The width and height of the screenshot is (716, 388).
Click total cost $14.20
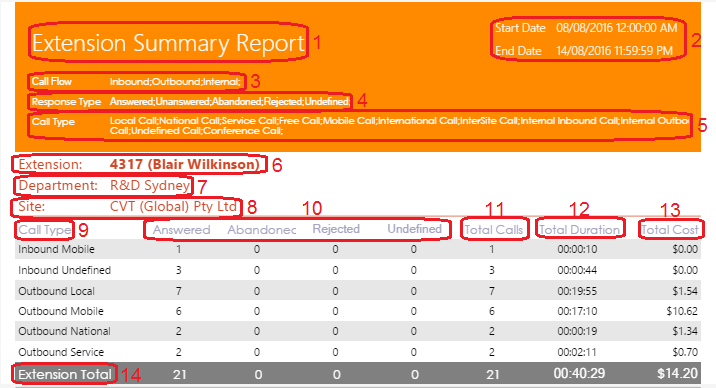(x=677, y=374)
